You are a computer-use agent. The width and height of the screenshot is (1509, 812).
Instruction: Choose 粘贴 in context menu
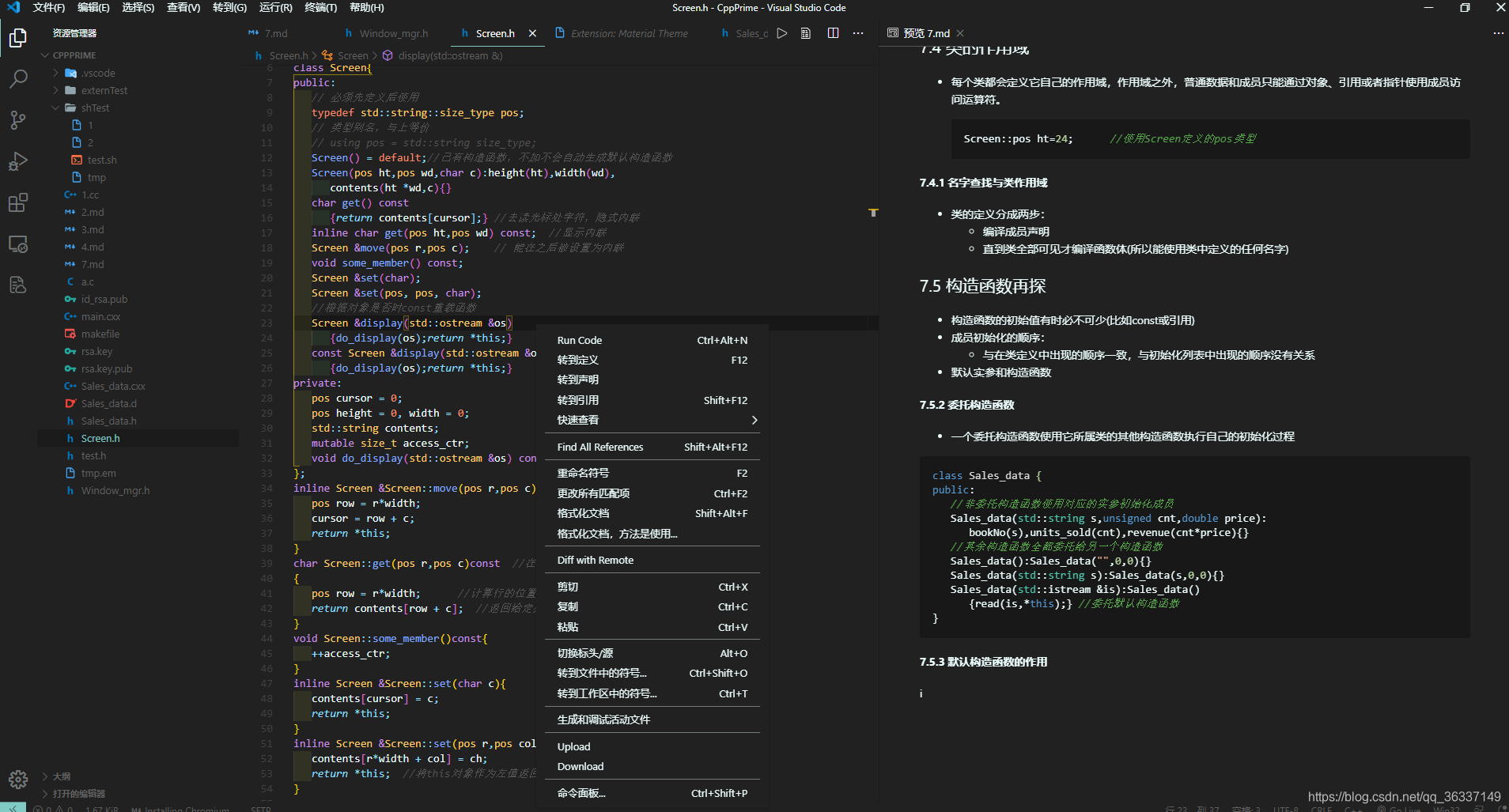pyautogui.click(x=652, y=627)
